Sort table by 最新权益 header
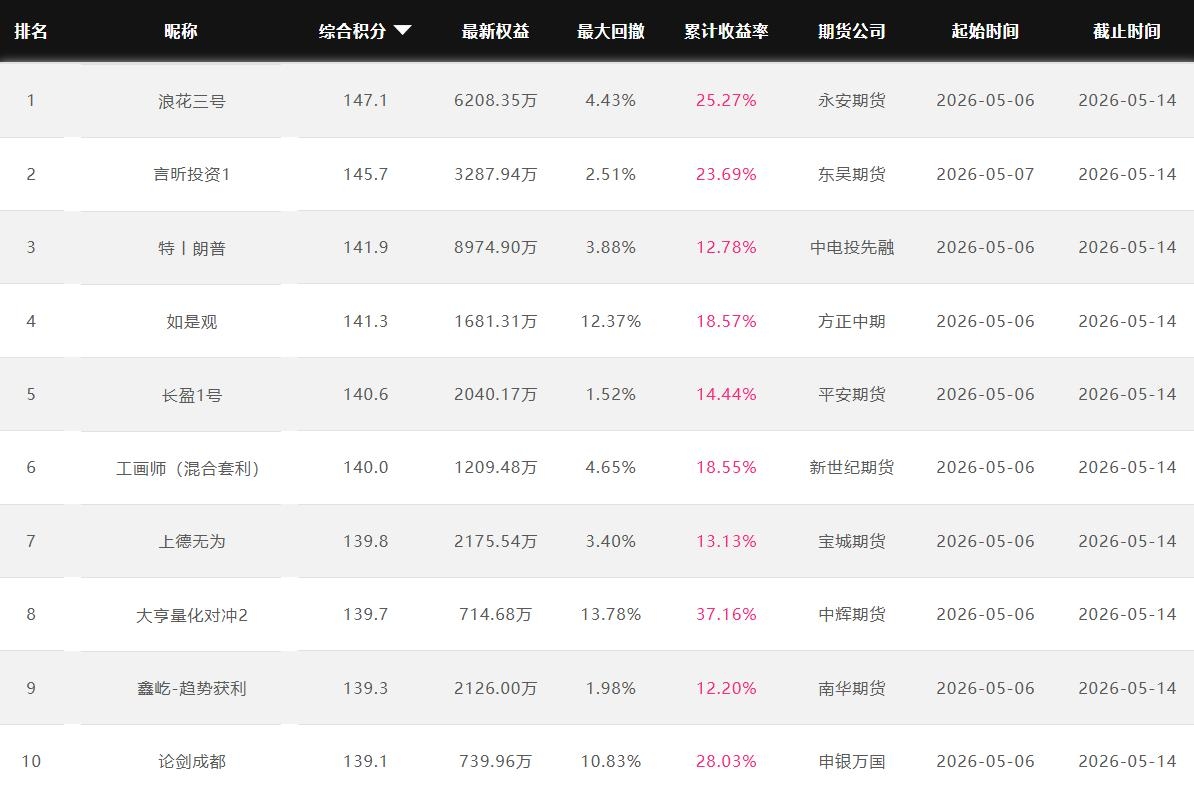Image resolution: width=1194 pixels, height=793 pixels. [x=496, y=31]
